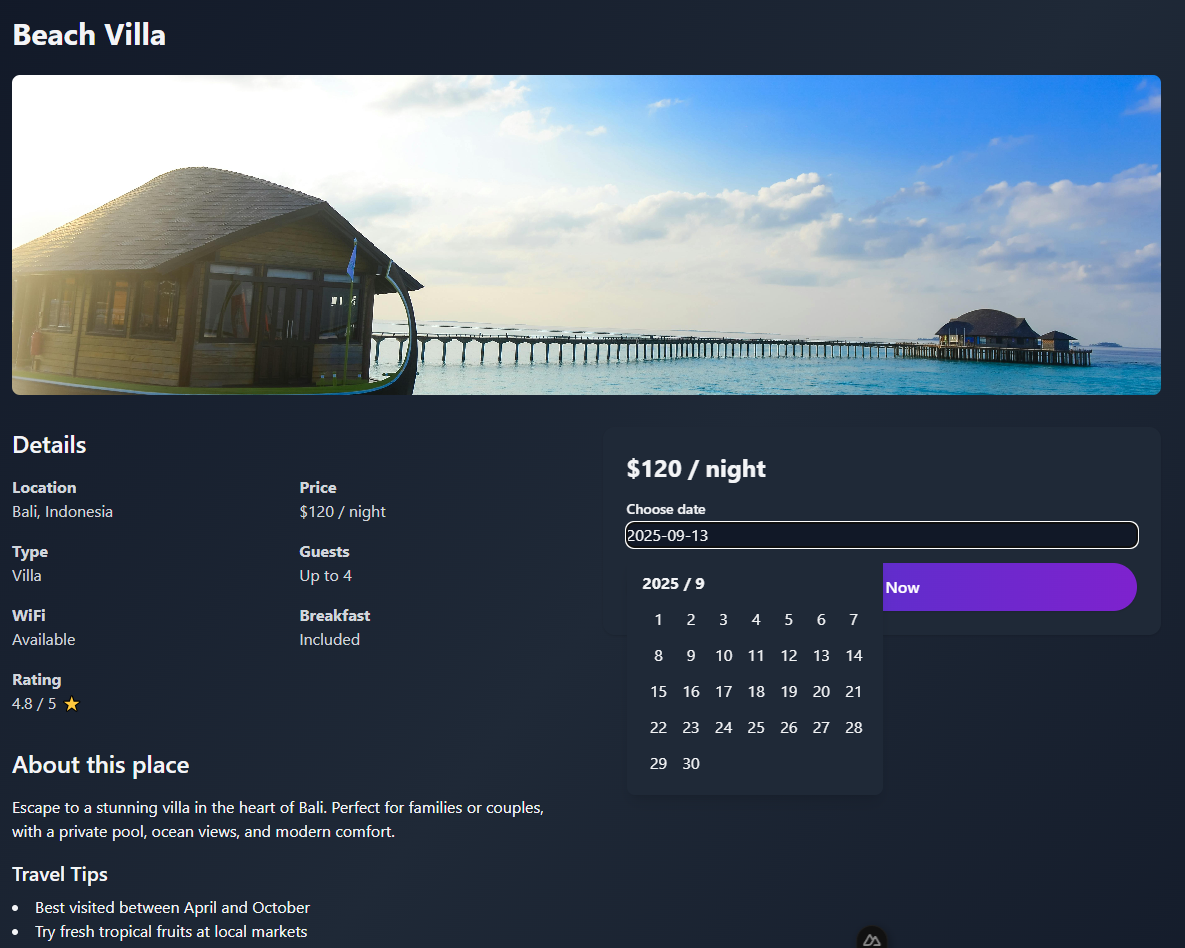Select day 1 in the calendar
The image size is (1185, 948).
click(x=658, y=620)
